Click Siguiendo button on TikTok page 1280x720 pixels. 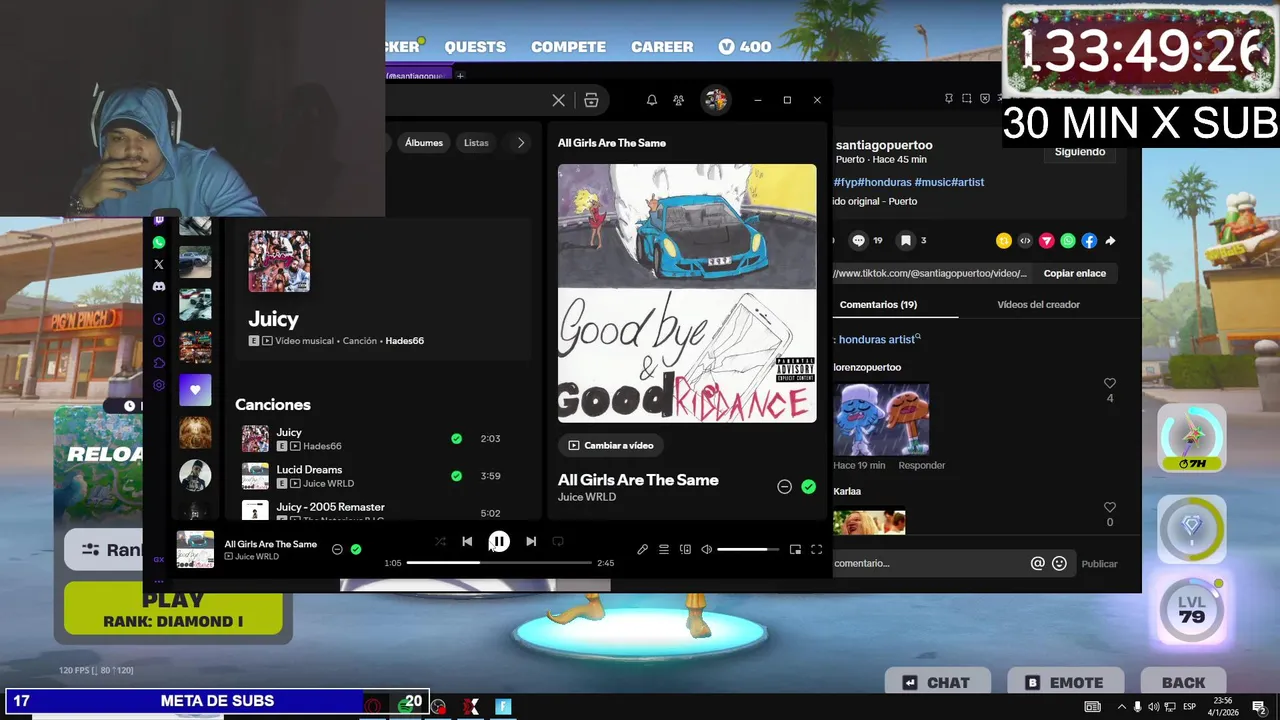[x=1080, y=152]
